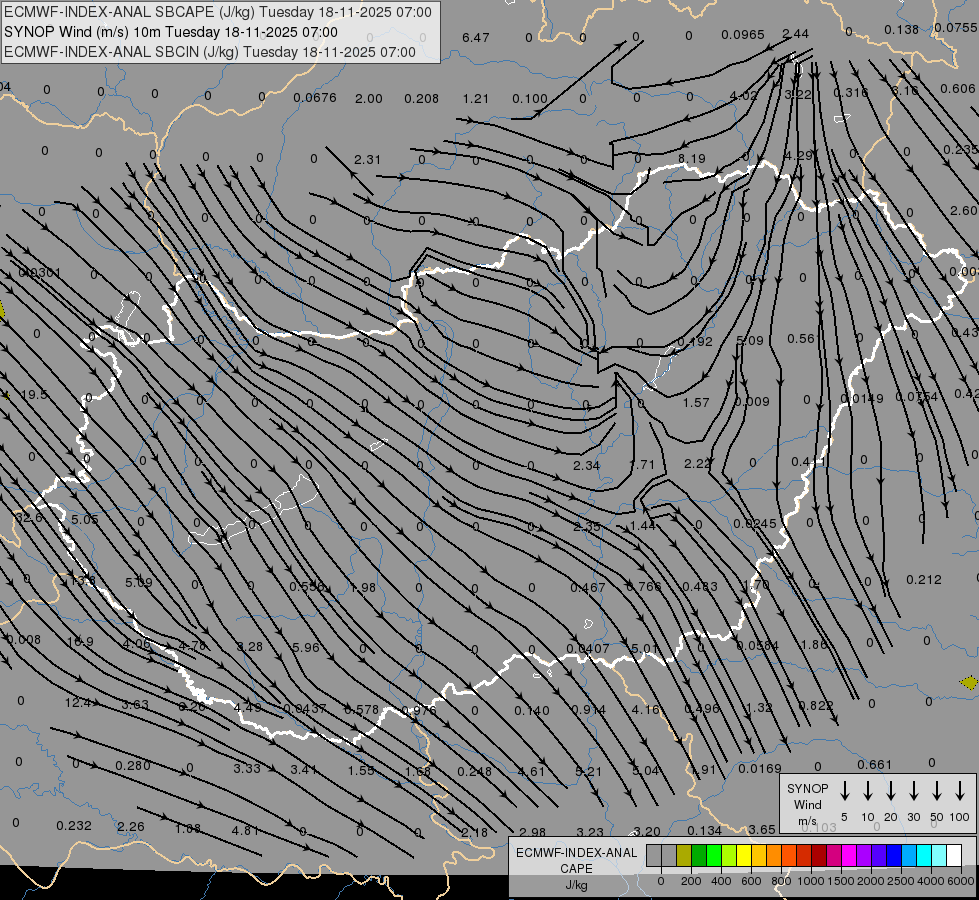Click the 32.6 value on the map
979x900 pixels.
click(x=29, y=517)
